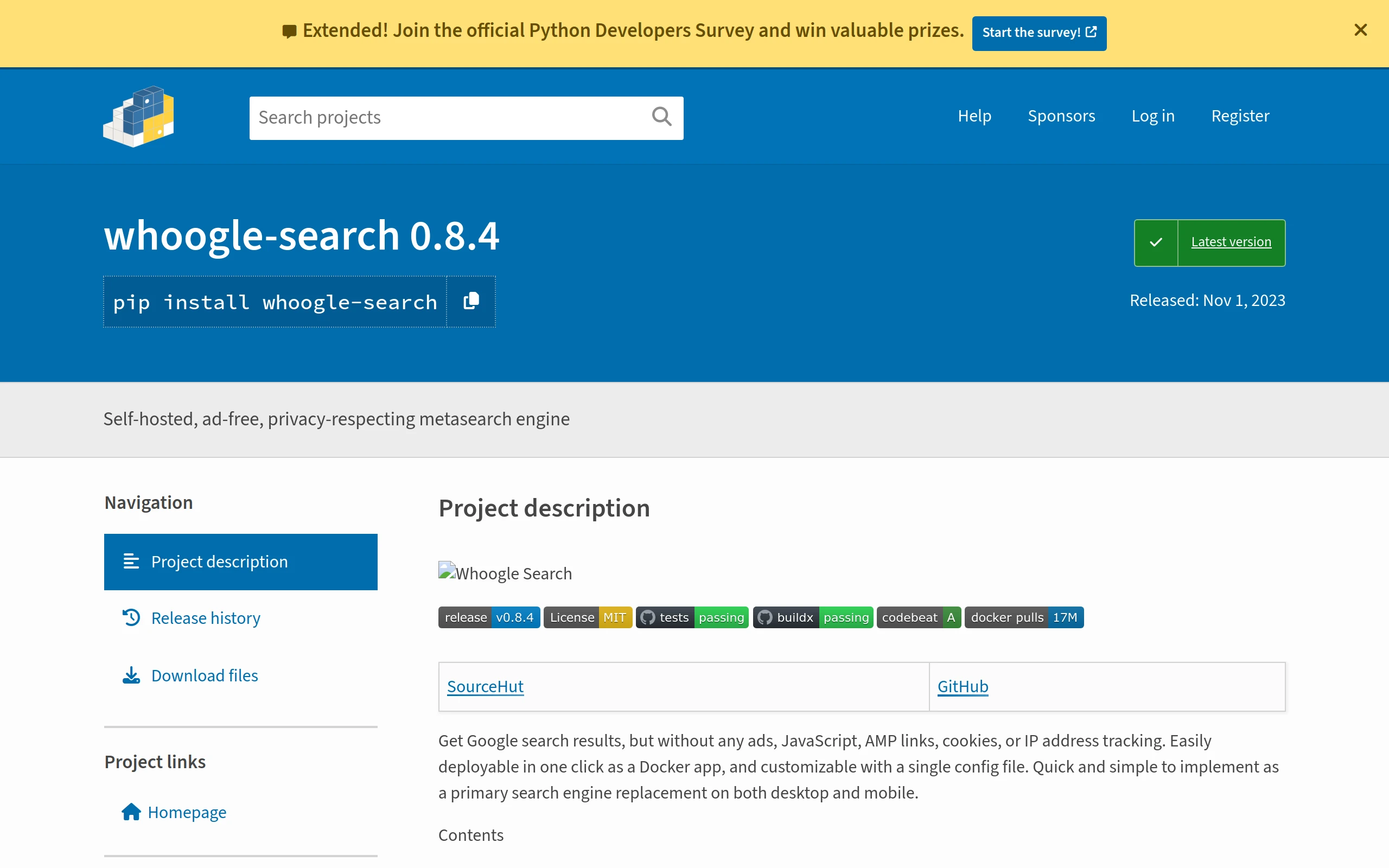The image size is (1389, 868).
Task: Click the Project description document icon
Action: (131, 561)
